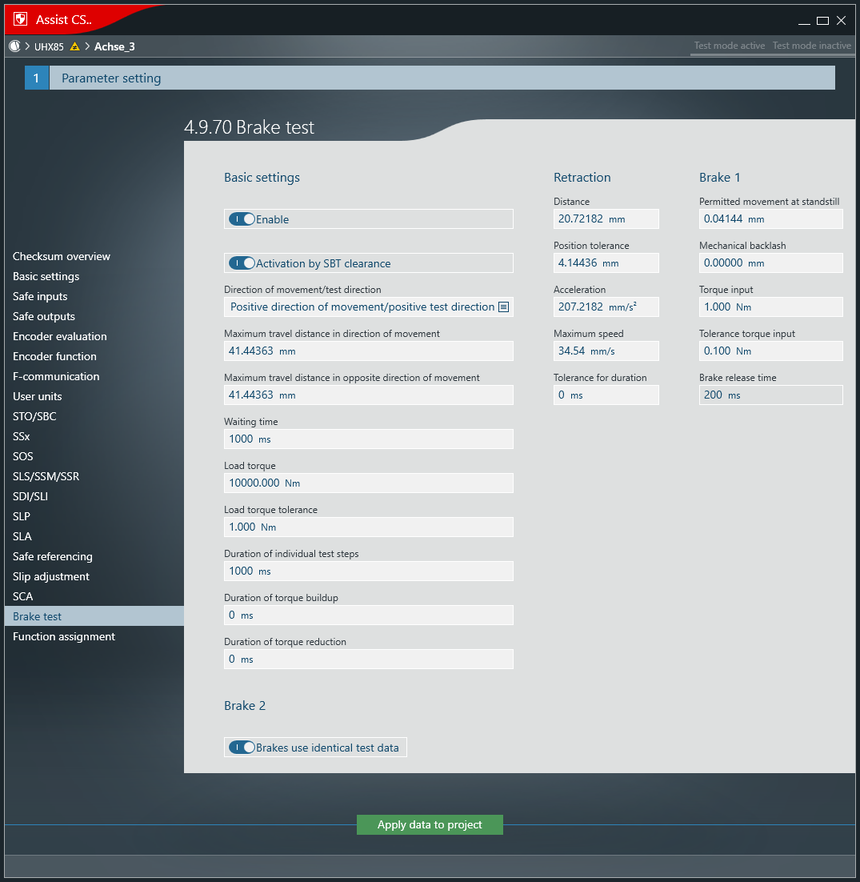Select Encoder evaluation in the sidebar
The height and width of the screenshot is (882, 860).
tap(59, 336)
